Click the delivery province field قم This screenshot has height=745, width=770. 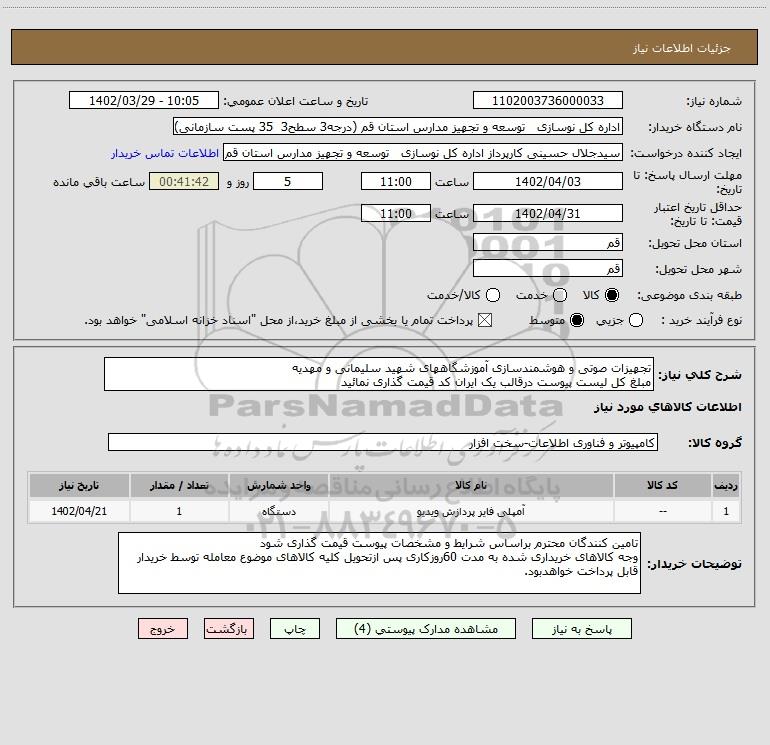coord(548,243)
